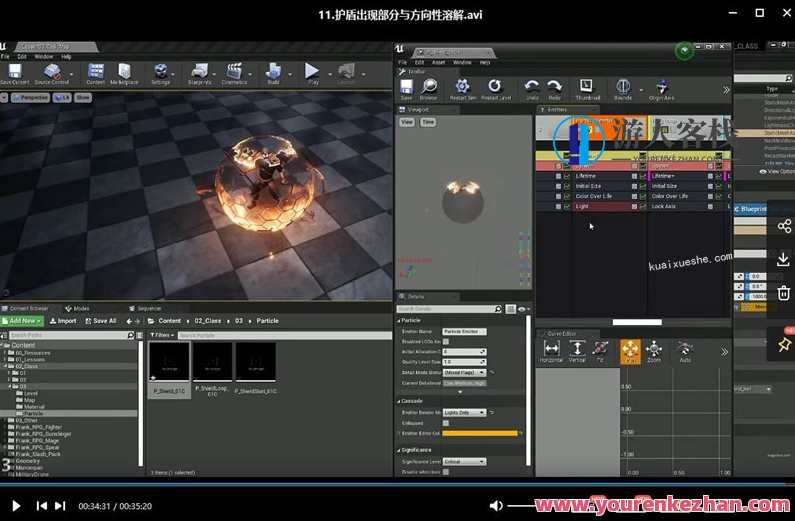
Task: Click the Restart Level icon
Action: tap(495, 87)
